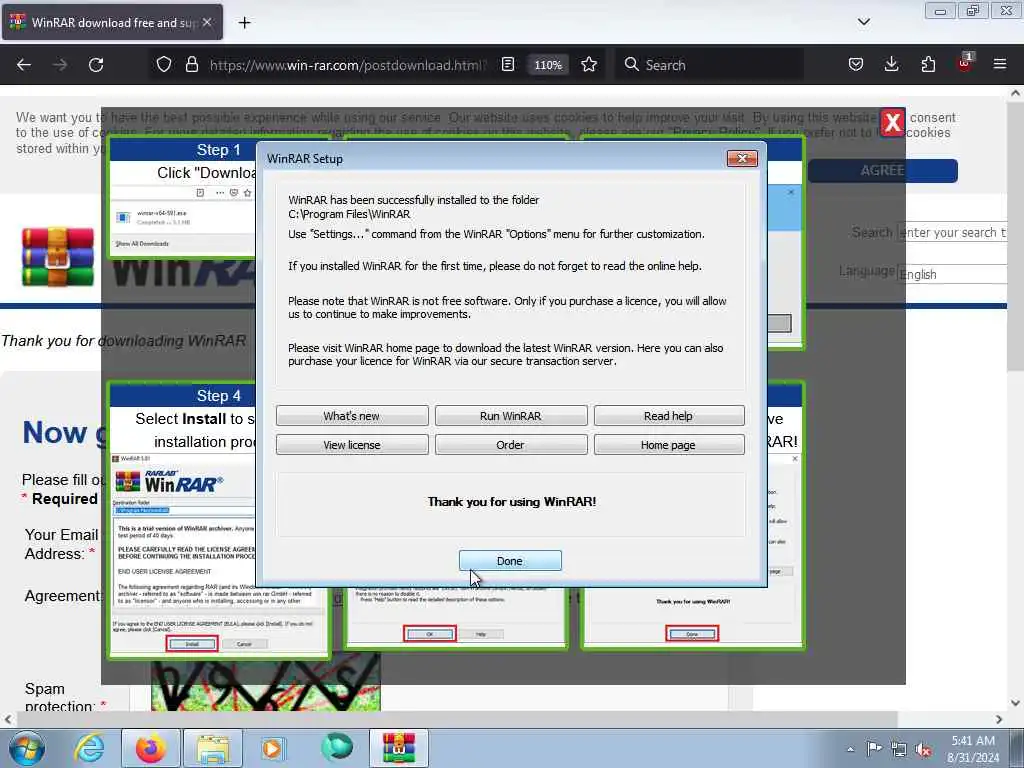Viewport: 1024px width, 768px height.
Task: Close the WinRAR download tab
Action: point(207,22)
